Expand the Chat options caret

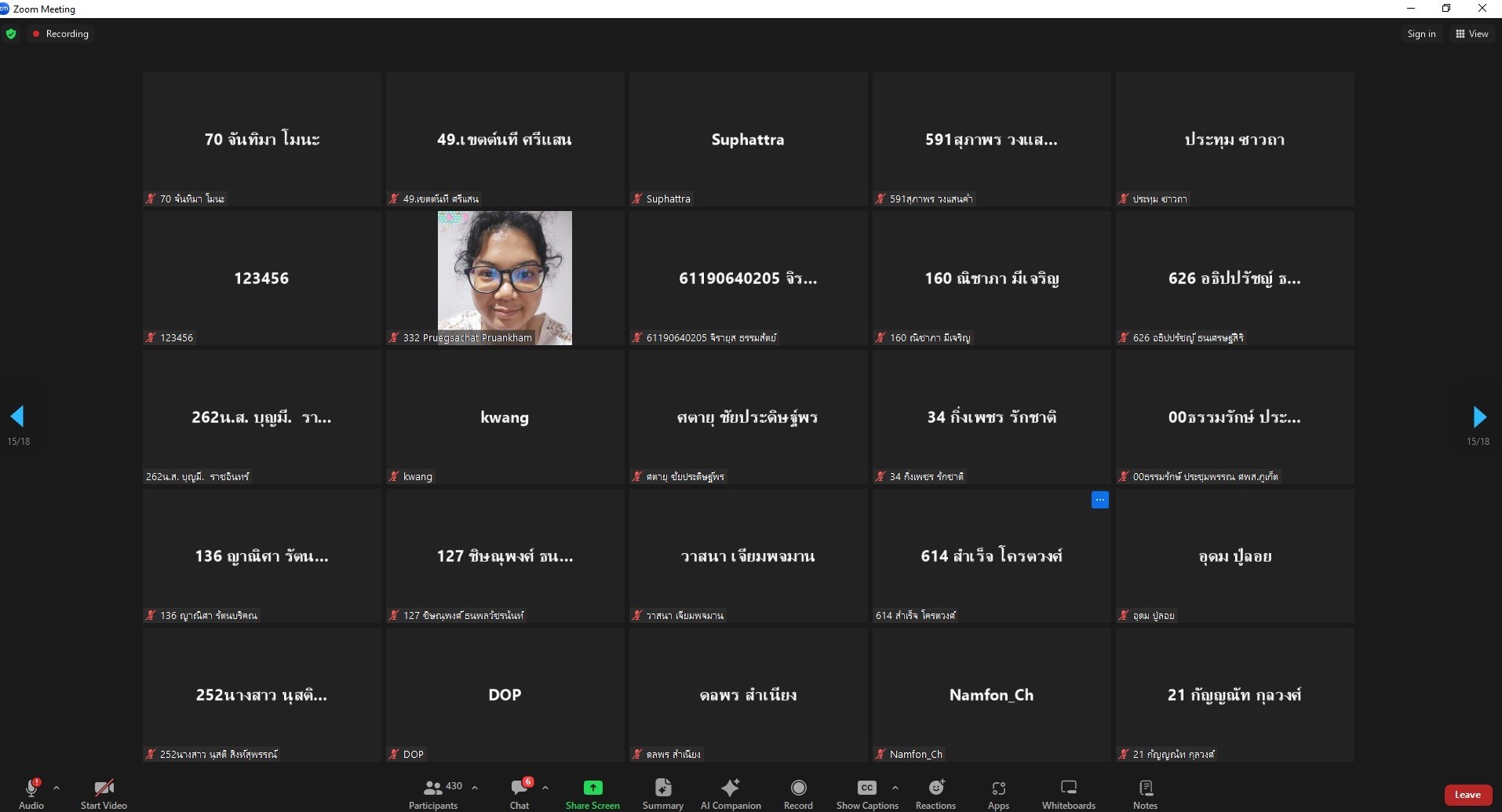(545, 788)
